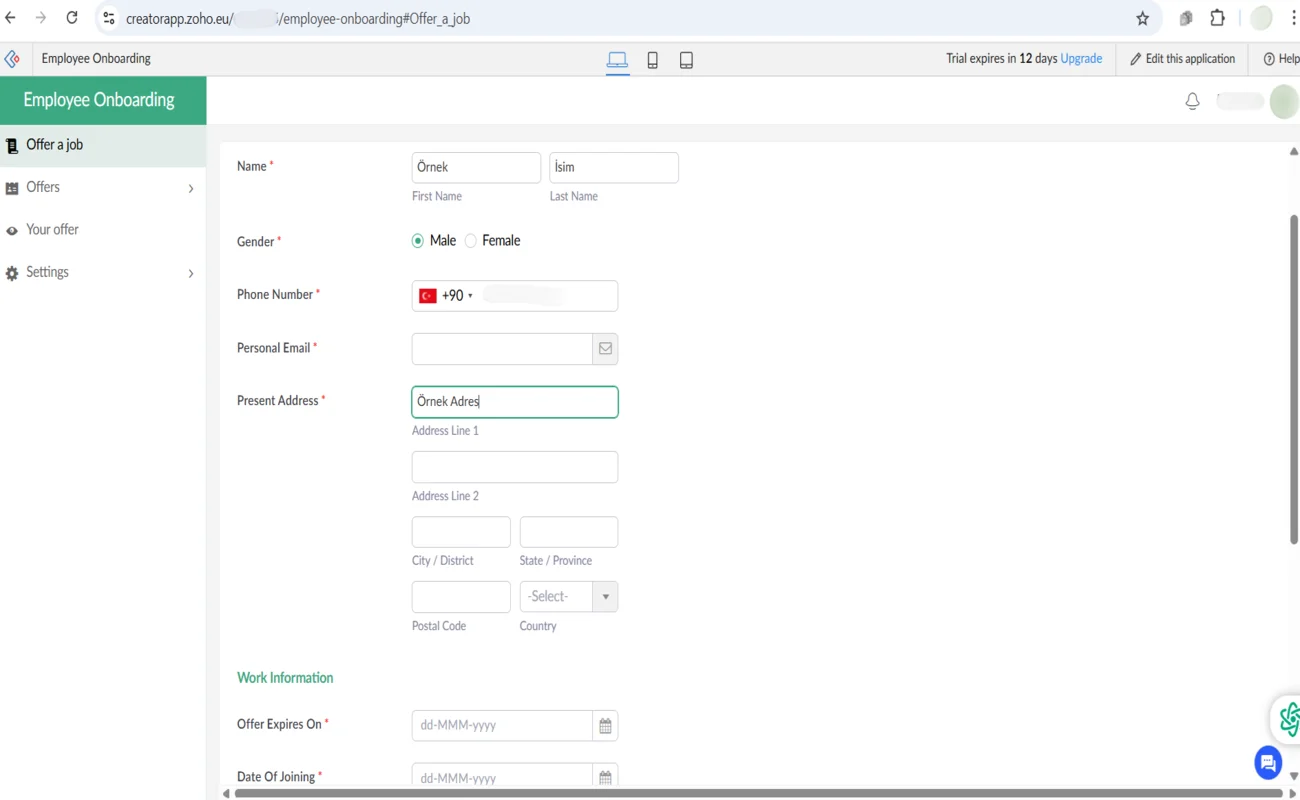Select the Male gender option
The width and height of the screenshot is (1300, 800).
pos(418,241)
